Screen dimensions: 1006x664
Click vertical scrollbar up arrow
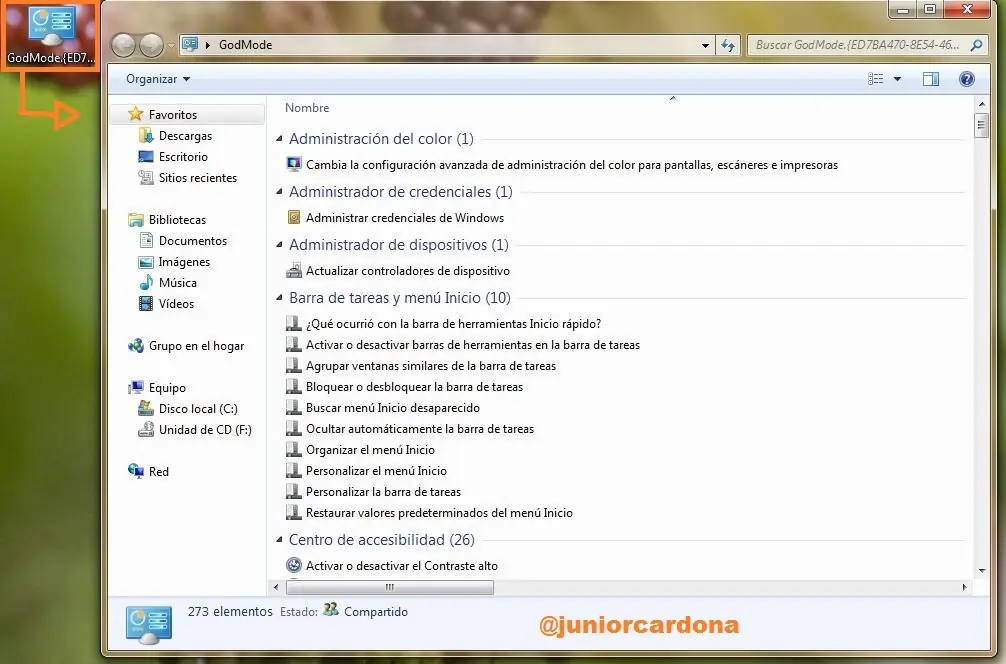(x=981, y=104)
